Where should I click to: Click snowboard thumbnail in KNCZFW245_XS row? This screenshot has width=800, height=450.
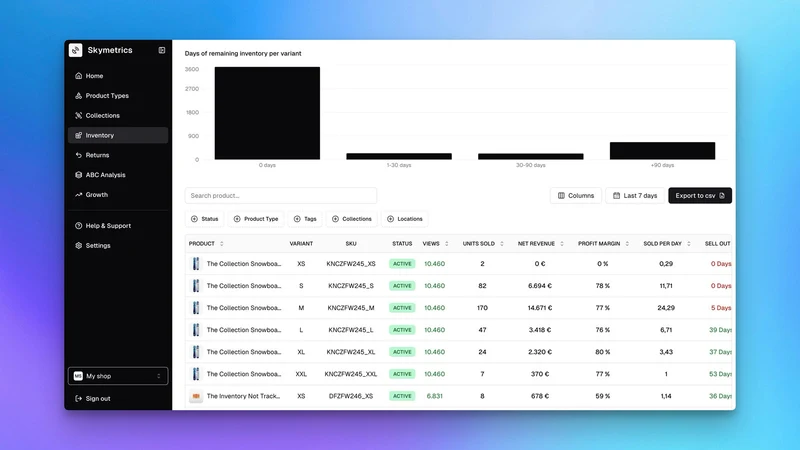coord(196,264)
